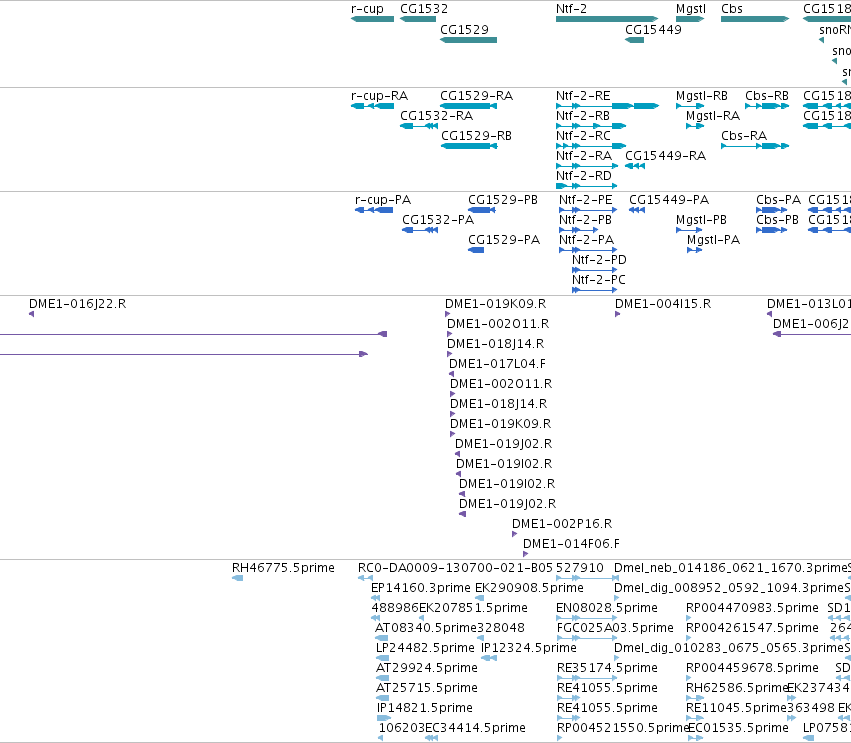Select the Cbs gene arrow

pyautogui.click(x=755, y=19)
